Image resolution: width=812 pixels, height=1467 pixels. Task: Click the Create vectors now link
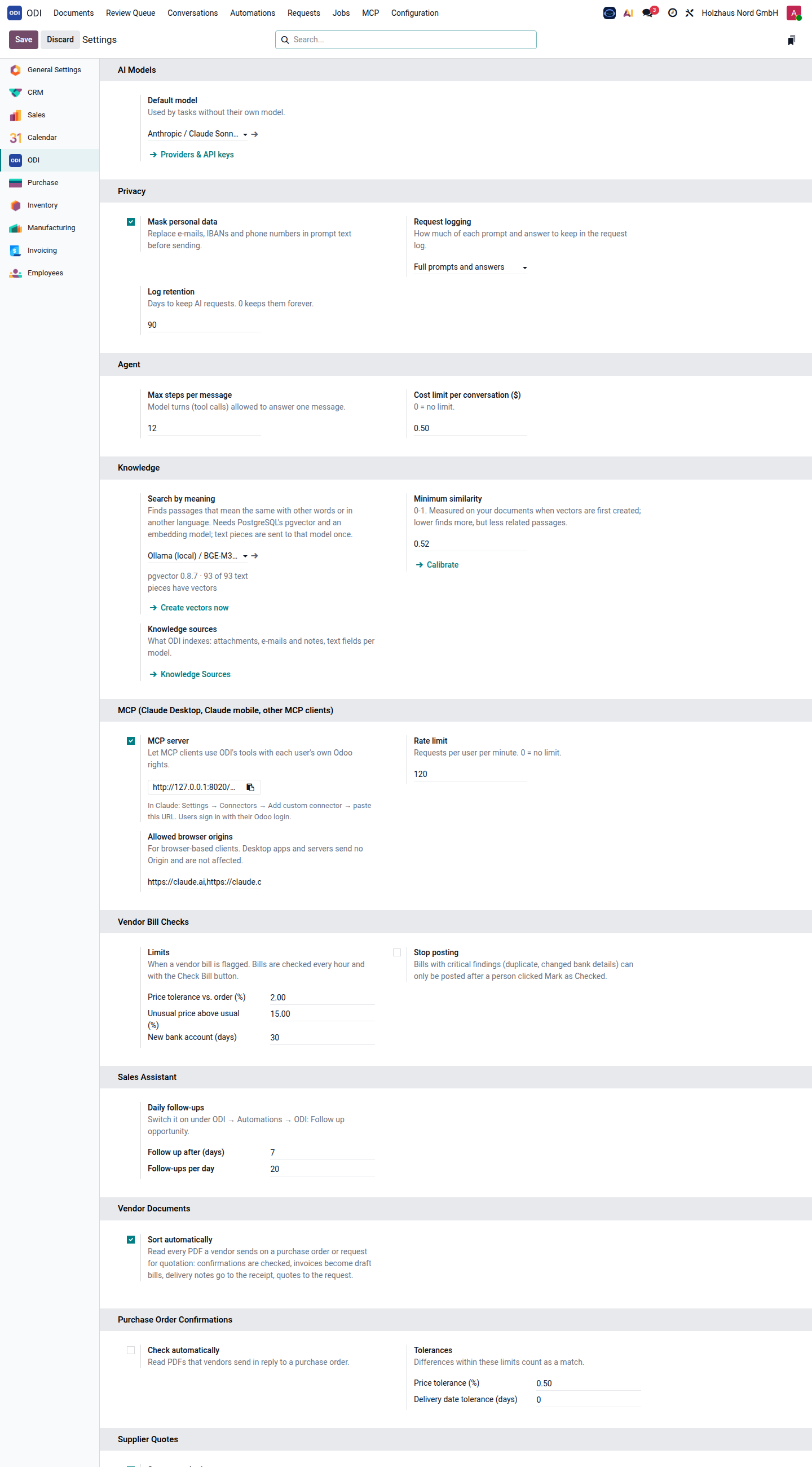click(x=189, y=608)
